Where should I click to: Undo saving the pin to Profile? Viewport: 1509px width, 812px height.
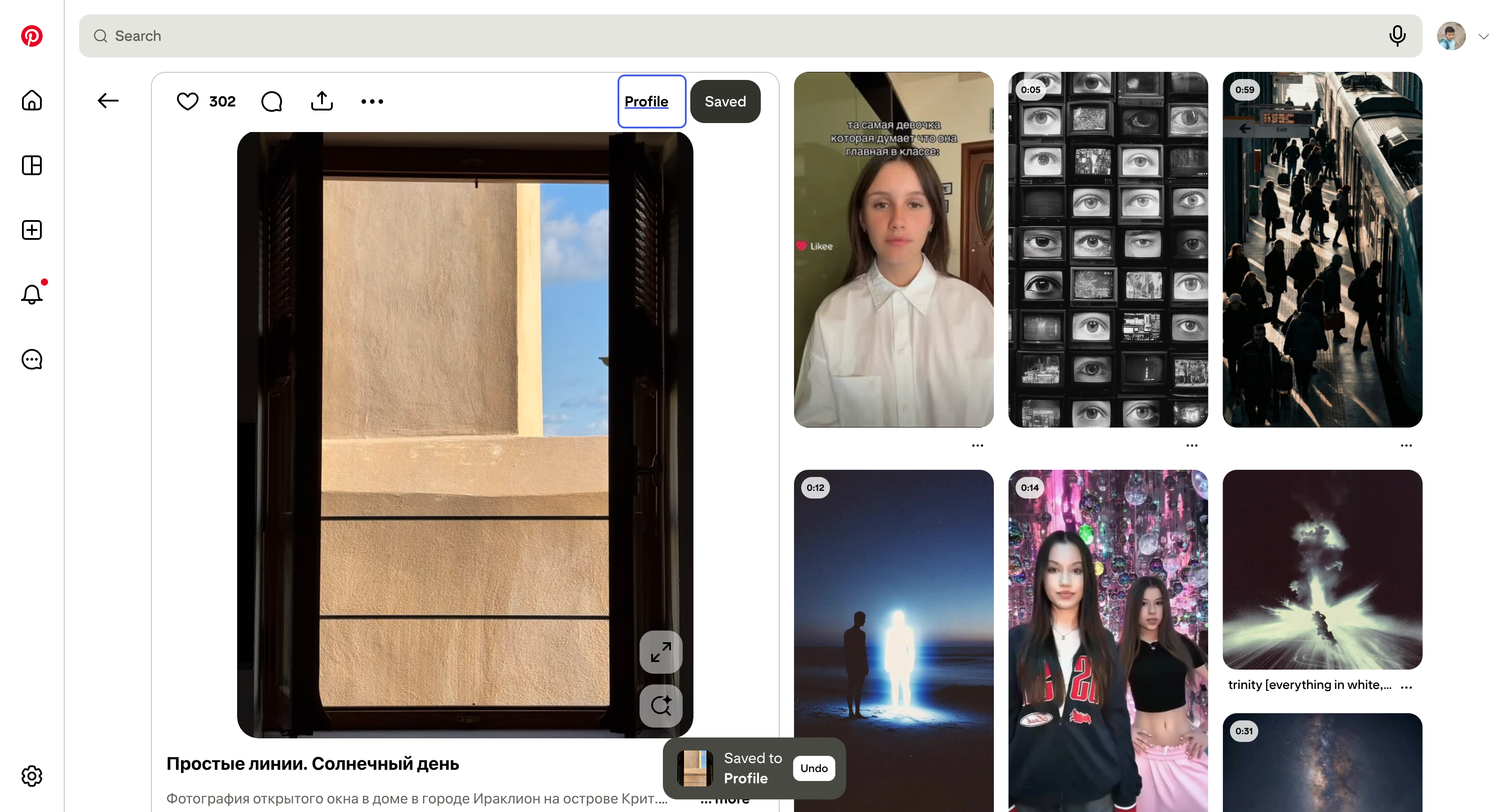814,768
